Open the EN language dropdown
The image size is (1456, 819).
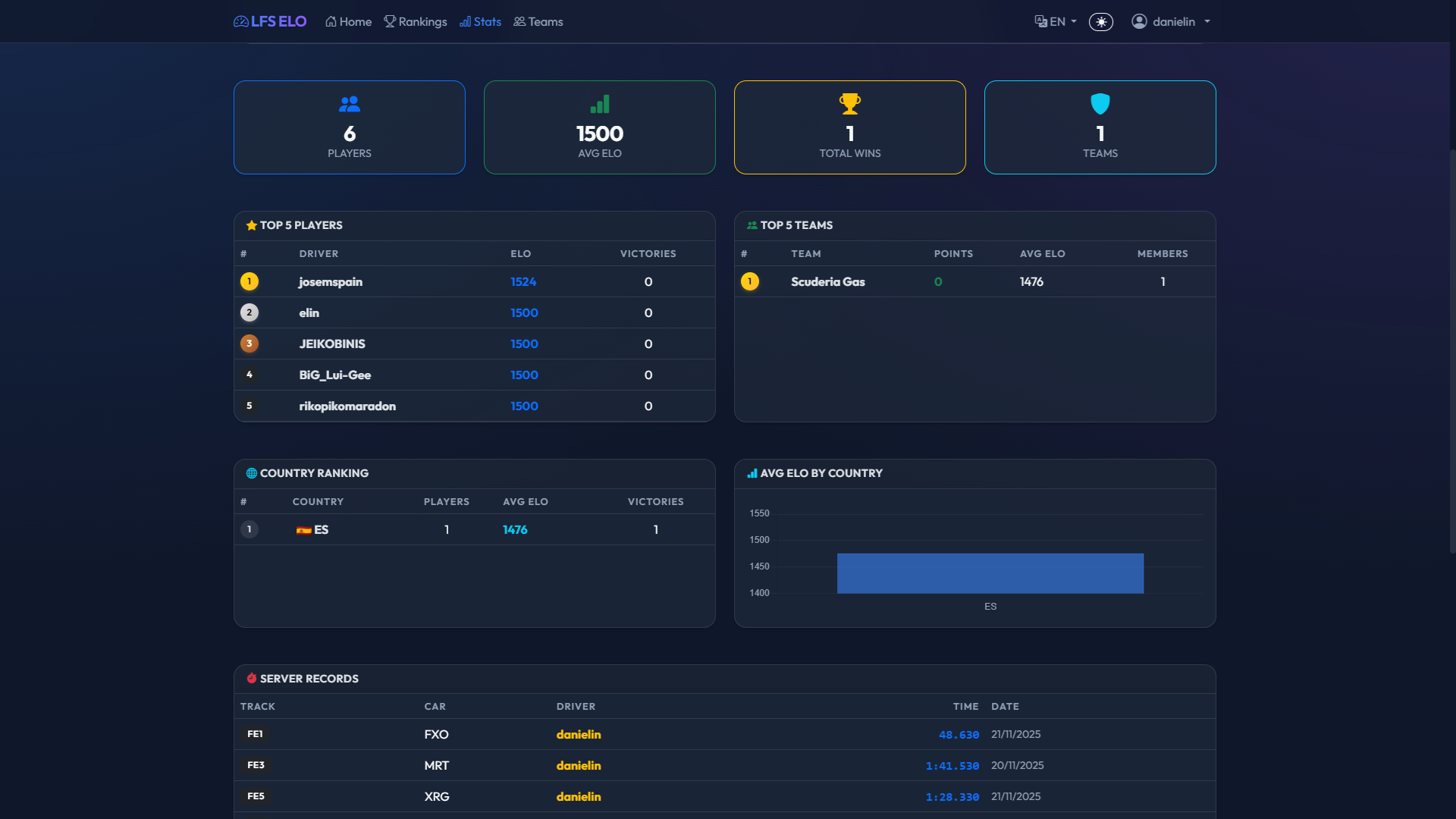(1056, 22)
